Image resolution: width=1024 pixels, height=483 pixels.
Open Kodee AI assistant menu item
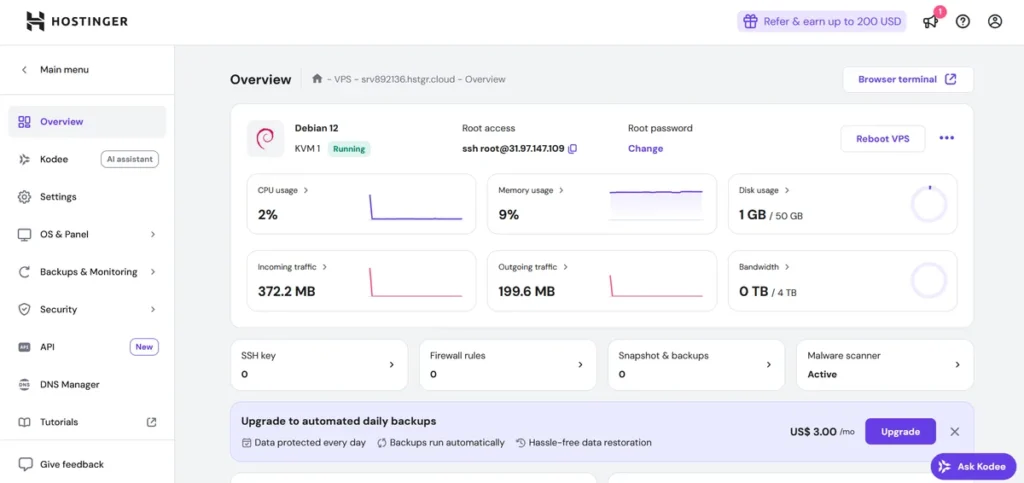coord(87,159)
